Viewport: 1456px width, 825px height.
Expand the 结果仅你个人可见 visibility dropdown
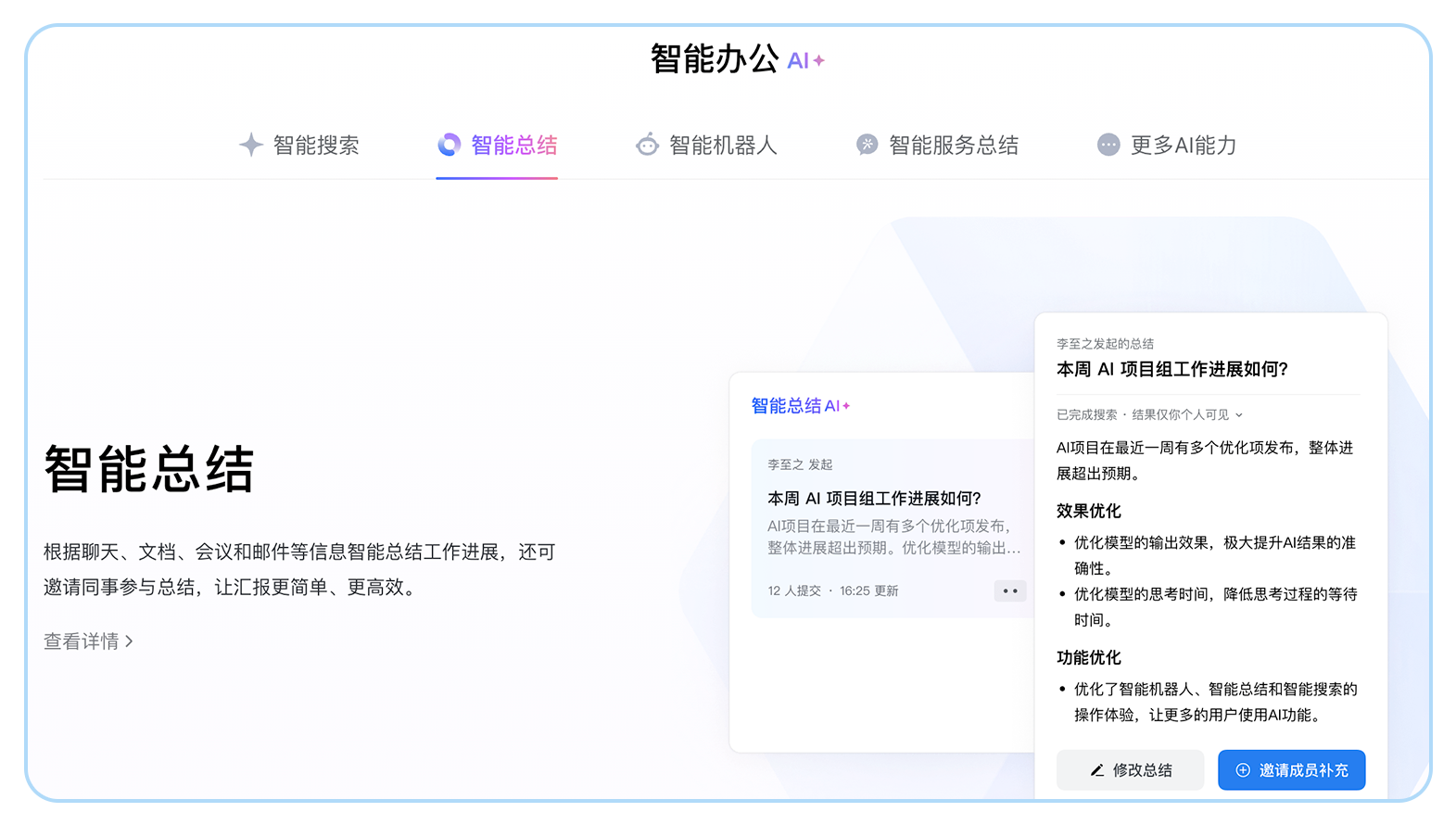[x=1239, y=415]
